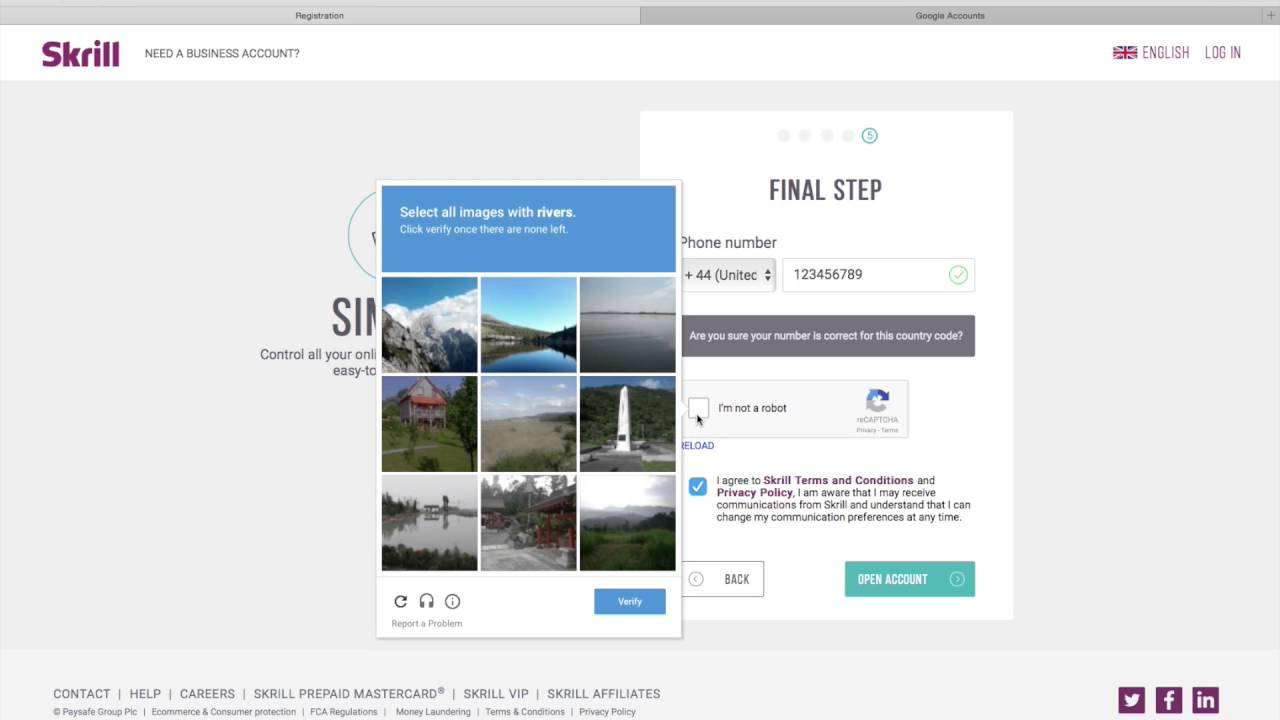Click the Paysafe Group Plc copyright text
The image size is (1280, 720).
[95, 712]
